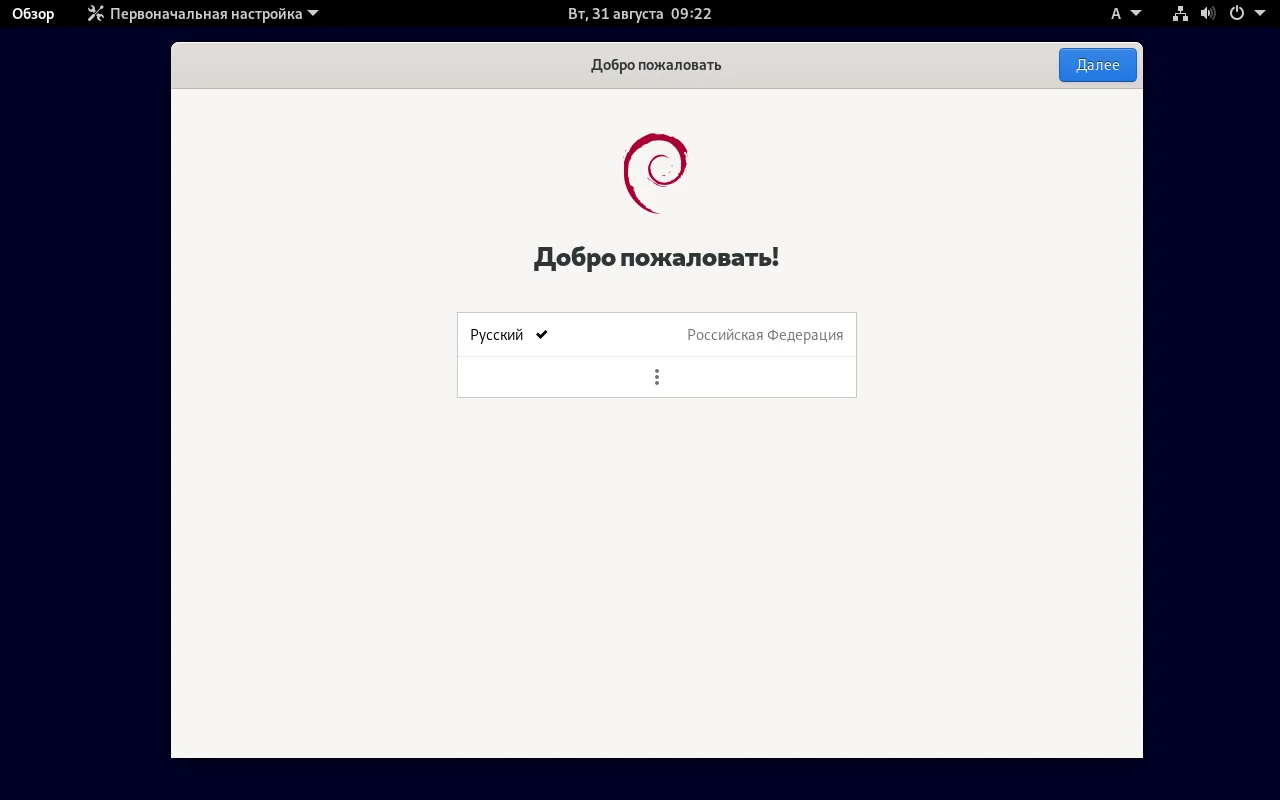The width and height of the screenshot is (1280, 800).
Task: Open the calendar by clicking the clock
Action: [639, 13]
